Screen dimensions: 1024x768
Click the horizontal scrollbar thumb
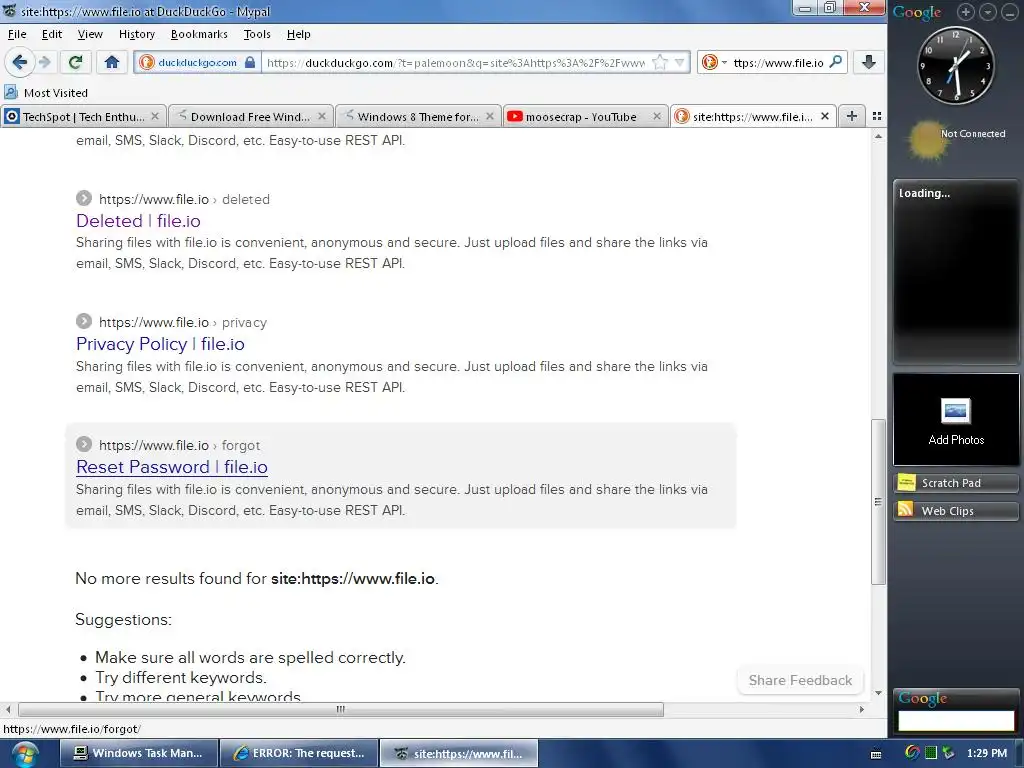[340, 709]
